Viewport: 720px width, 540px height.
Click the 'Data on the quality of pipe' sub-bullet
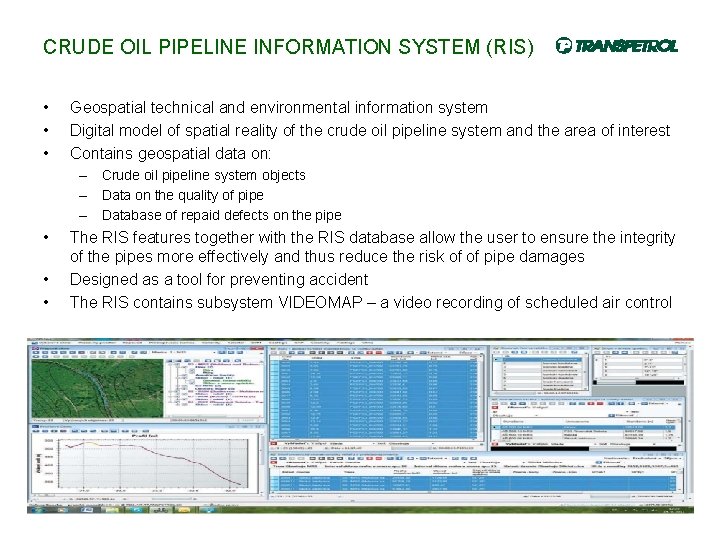[x=183, y=195]
